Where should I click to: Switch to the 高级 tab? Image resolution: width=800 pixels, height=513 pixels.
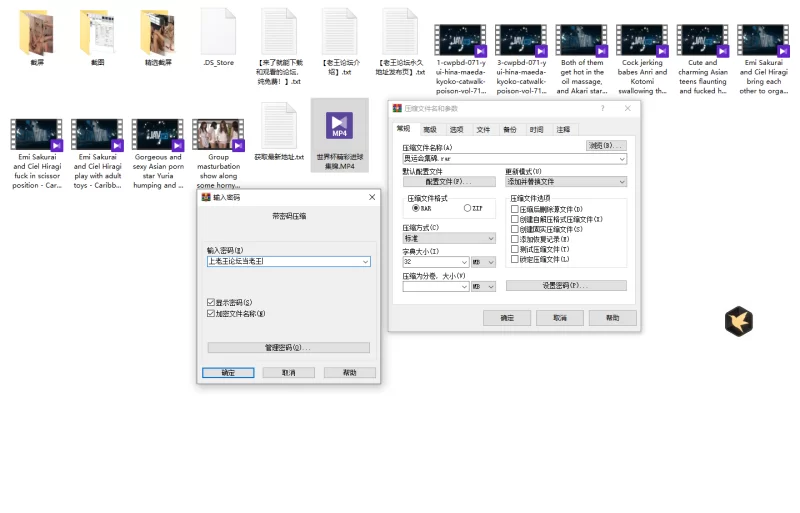click(x=429, y=129)
